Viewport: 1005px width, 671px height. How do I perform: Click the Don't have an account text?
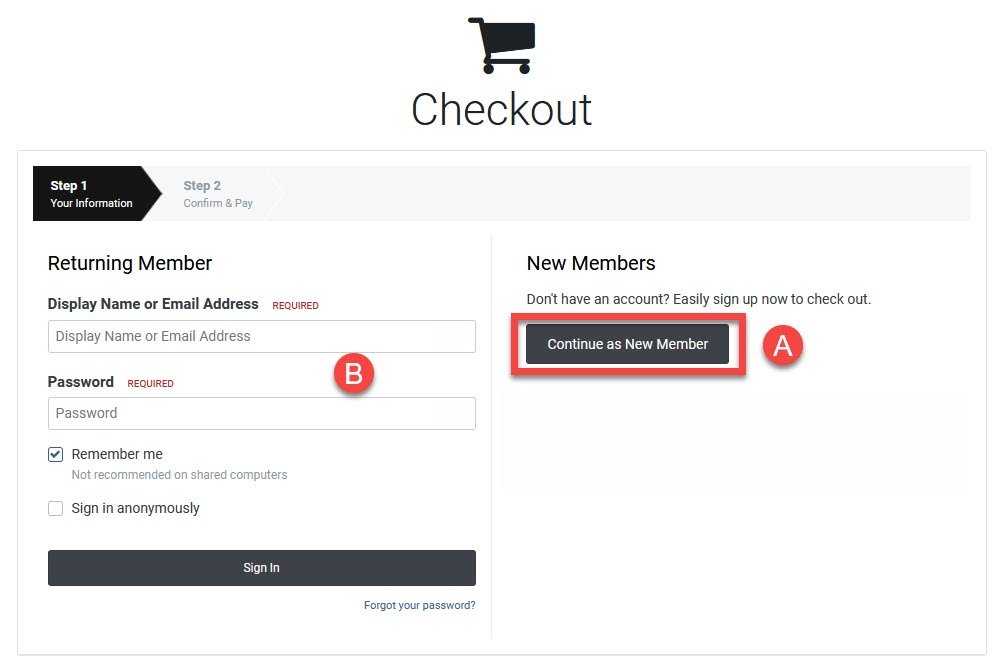(699, 299)
